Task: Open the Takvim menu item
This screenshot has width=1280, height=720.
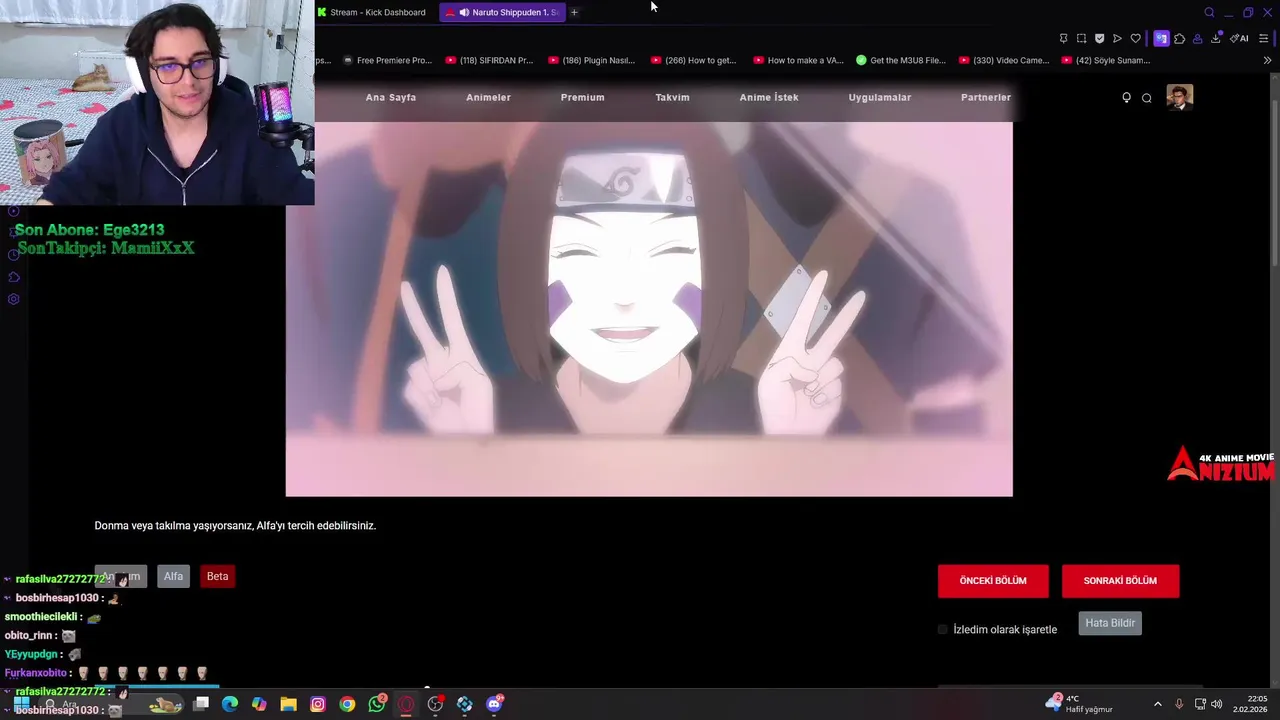Action: tap(672, 97)
